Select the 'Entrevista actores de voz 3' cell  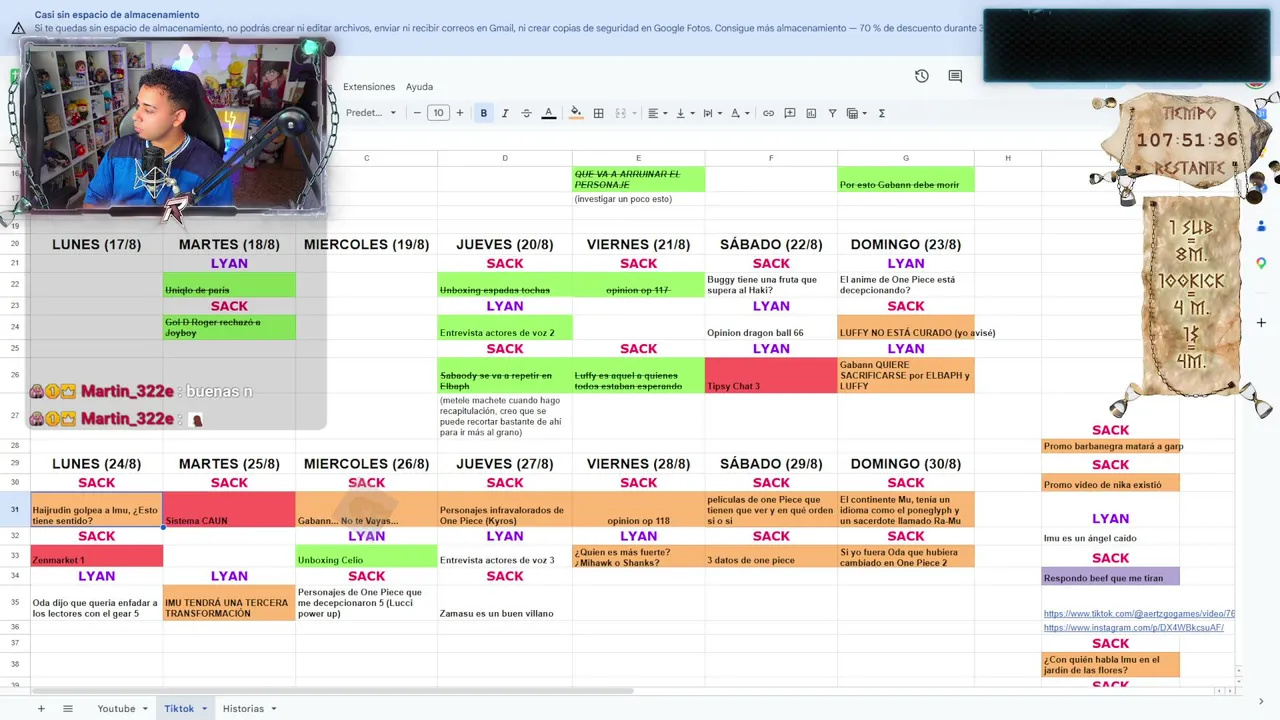[x=505, y=557]
